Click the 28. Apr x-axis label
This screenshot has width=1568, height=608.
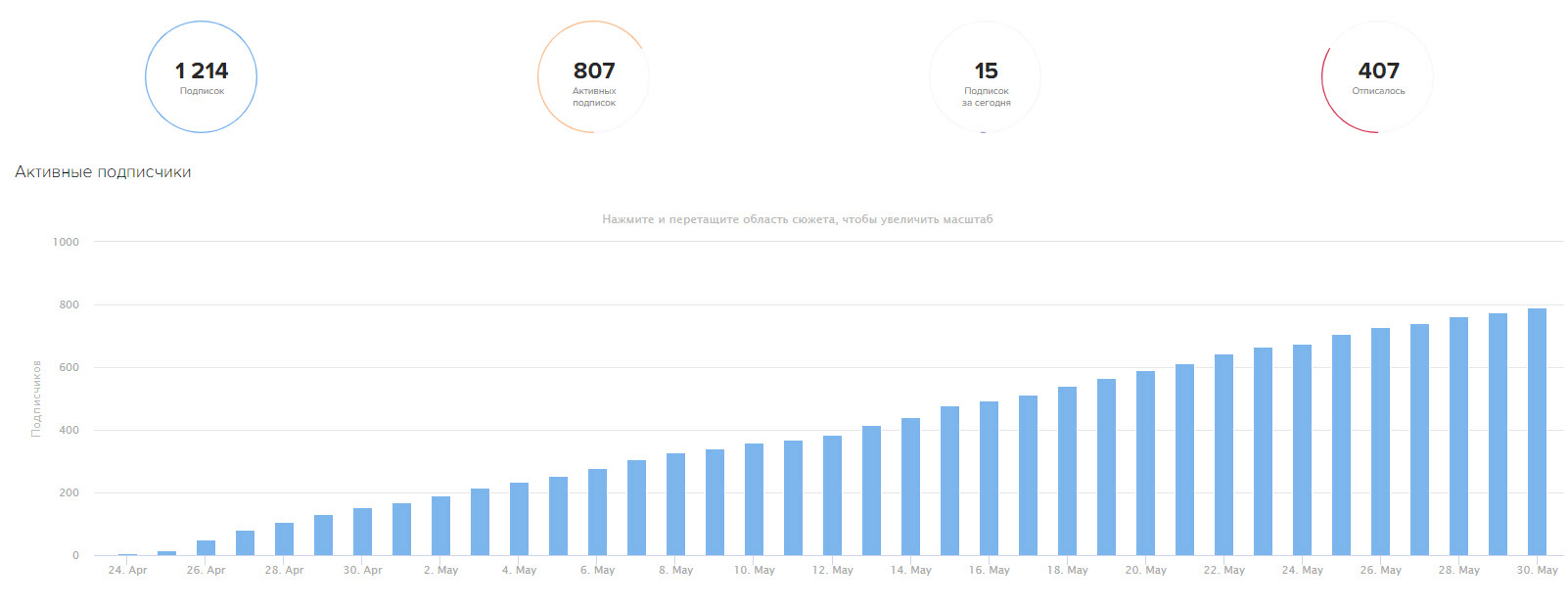coord(284,570)
